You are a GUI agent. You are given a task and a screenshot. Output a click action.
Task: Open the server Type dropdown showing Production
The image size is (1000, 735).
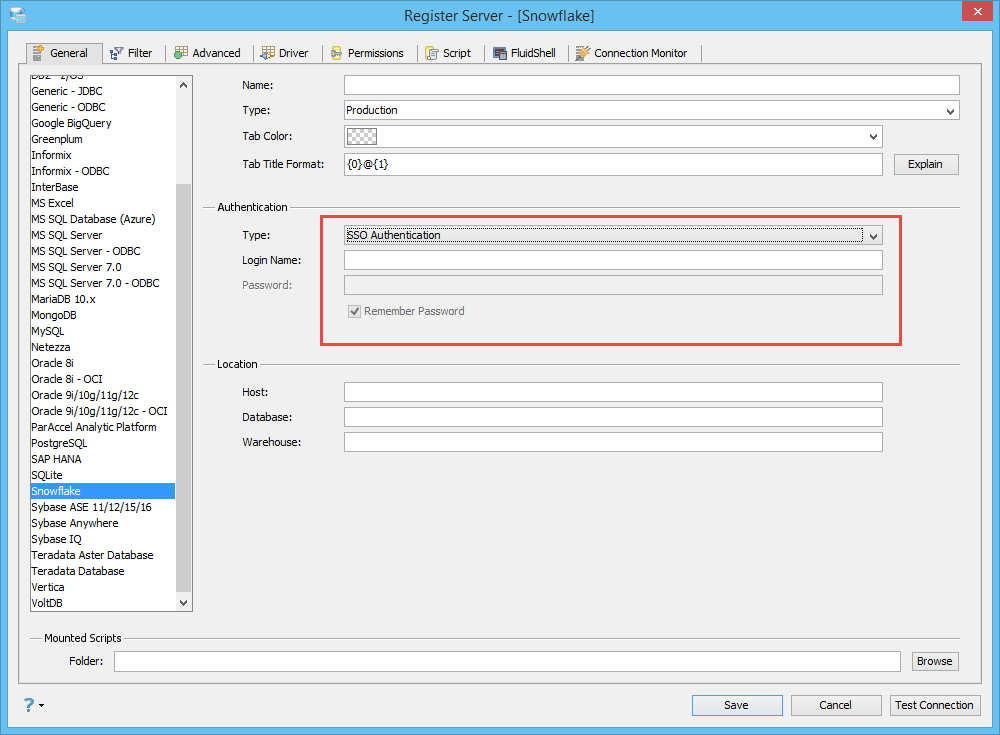(x=950, y=111)
